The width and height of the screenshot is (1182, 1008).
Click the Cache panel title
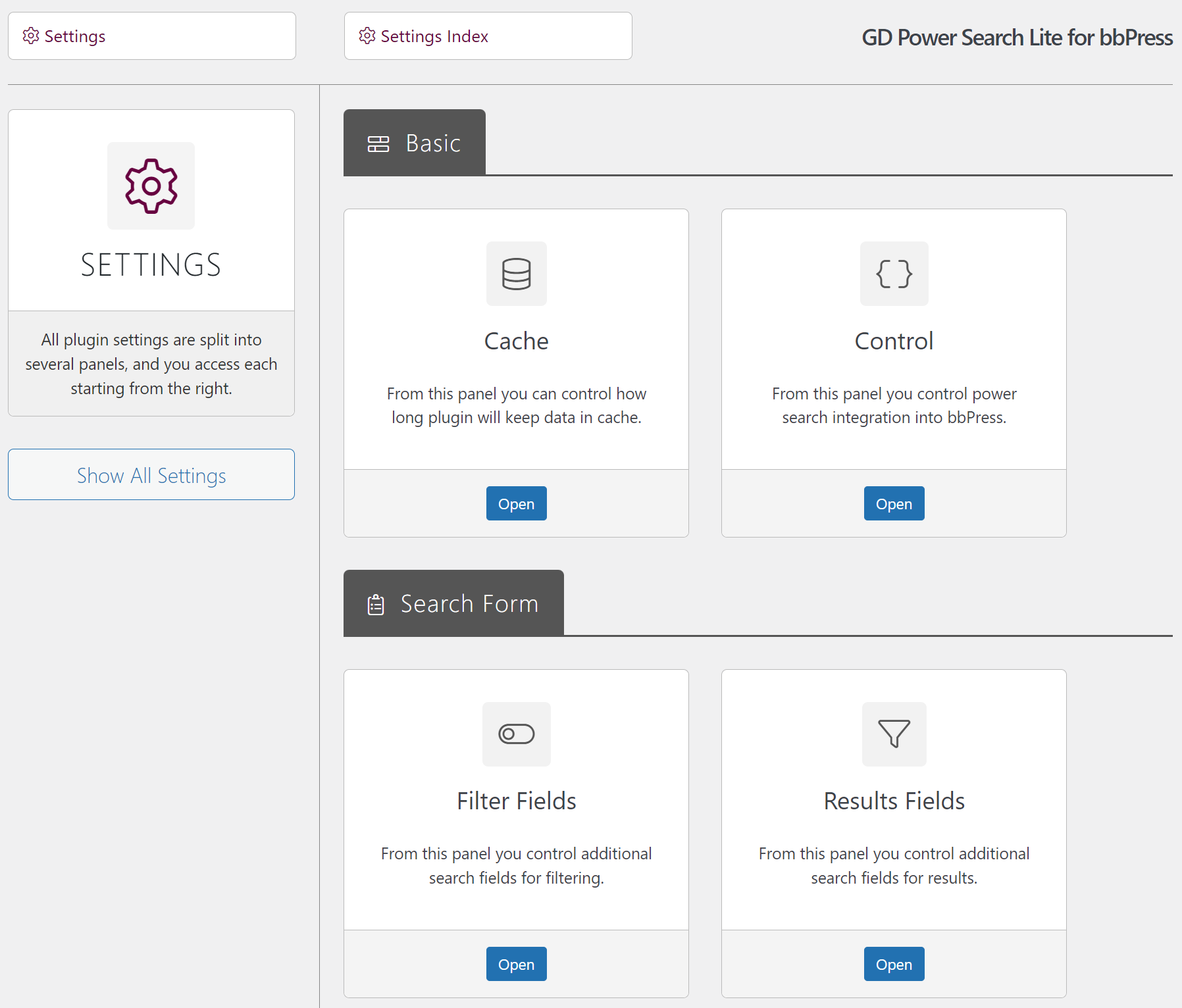click(x=516, y=341)
